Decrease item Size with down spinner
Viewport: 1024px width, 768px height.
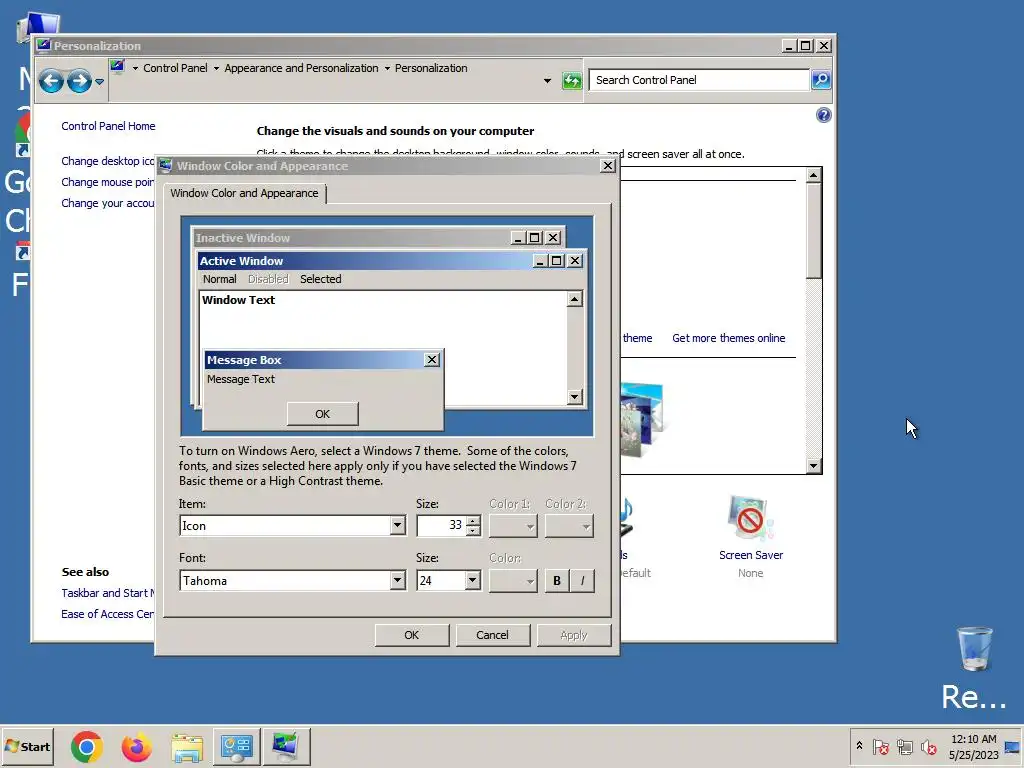pyautogui.click(x=474, y=530)
